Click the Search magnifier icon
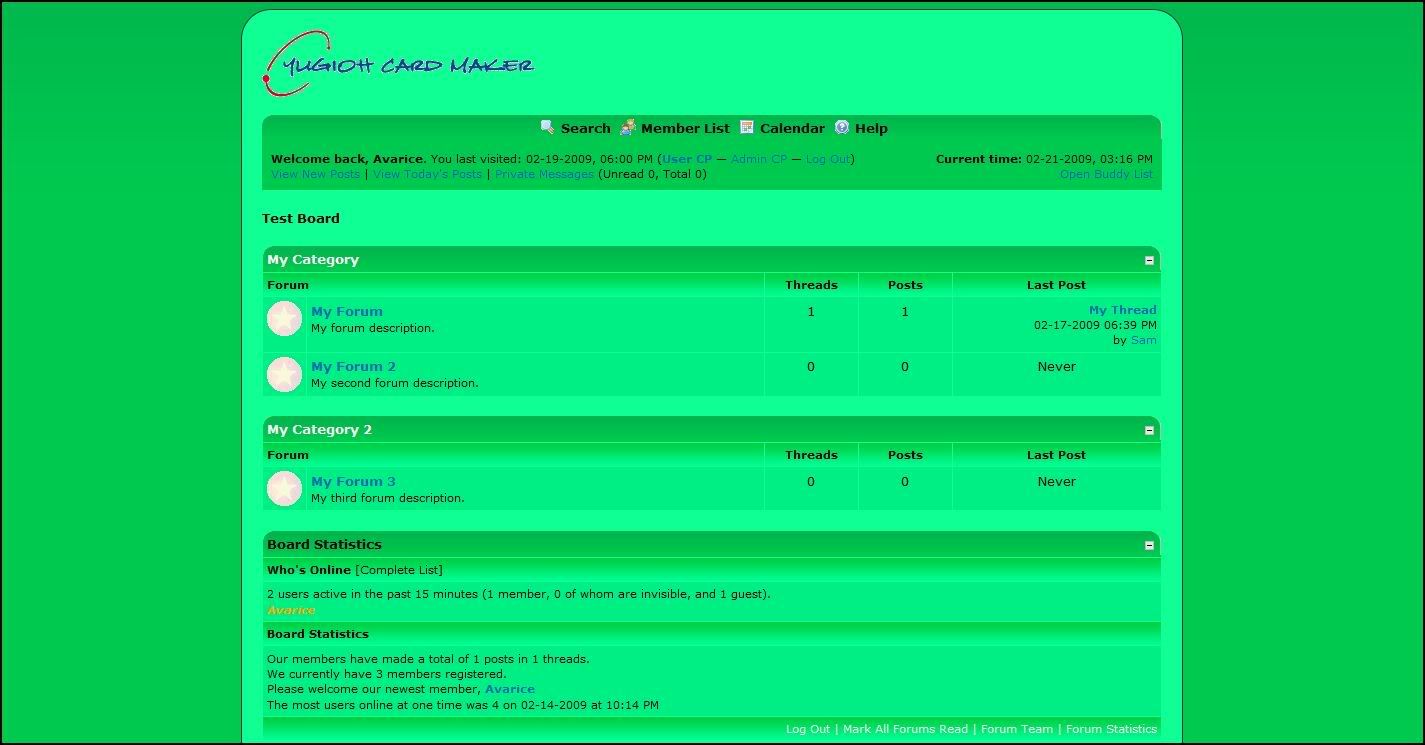The width and height of the screenshot is (1425, 745). 547,127
